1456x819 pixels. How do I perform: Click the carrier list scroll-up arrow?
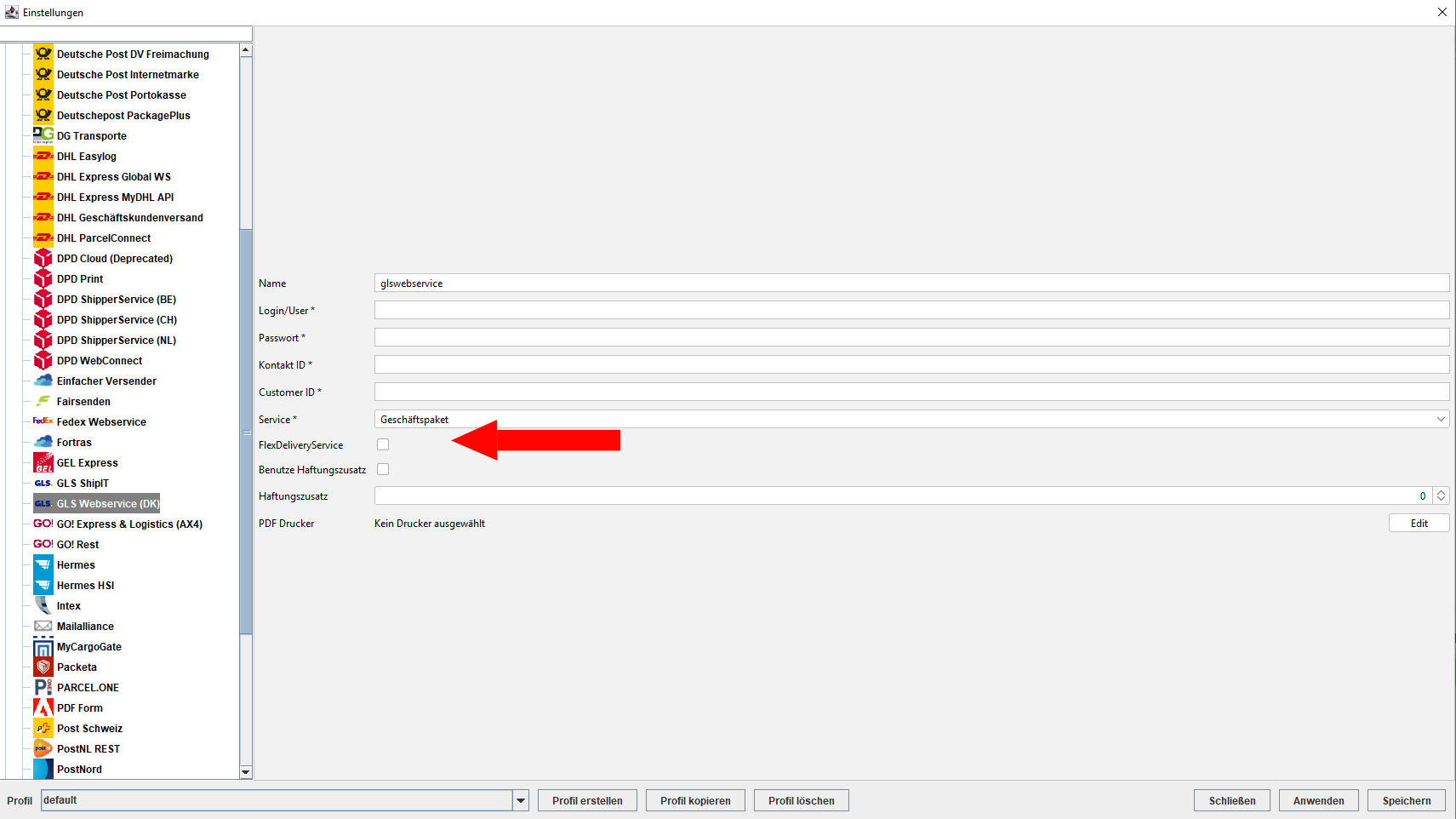(246, 50)
